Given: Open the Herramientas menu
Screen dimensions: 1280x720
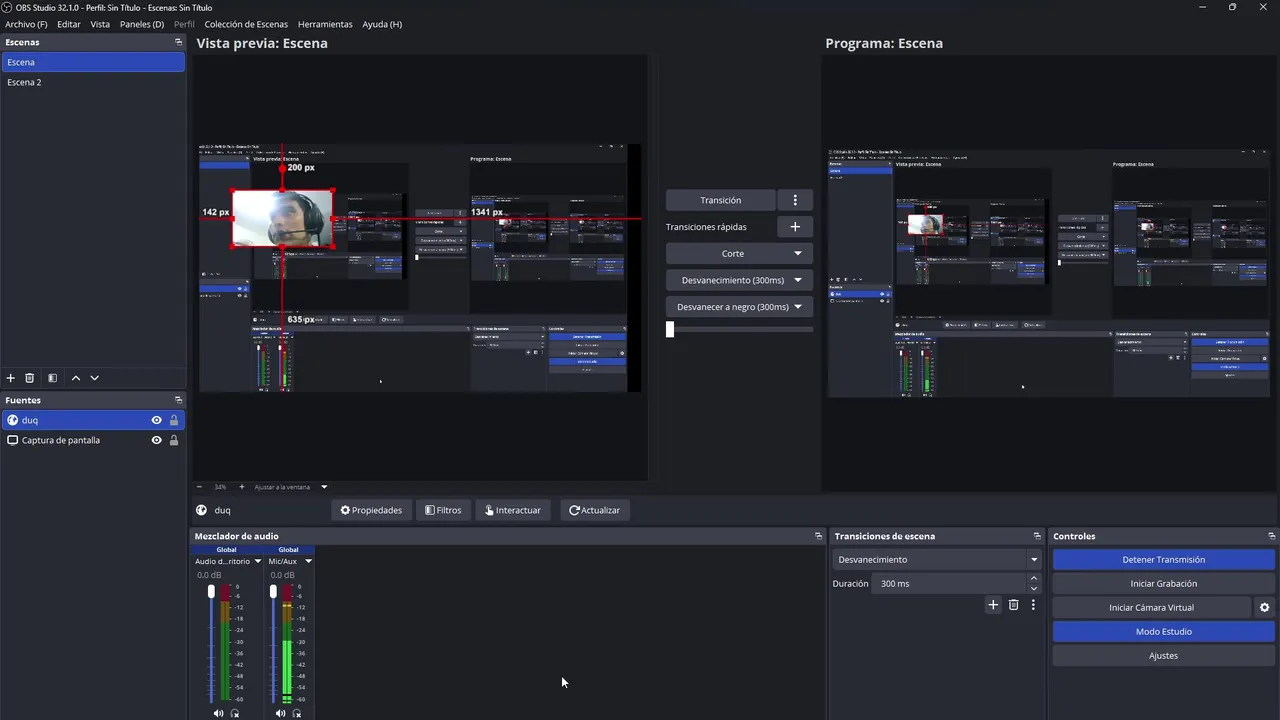Looking at the screenshot, I should 325,24.
